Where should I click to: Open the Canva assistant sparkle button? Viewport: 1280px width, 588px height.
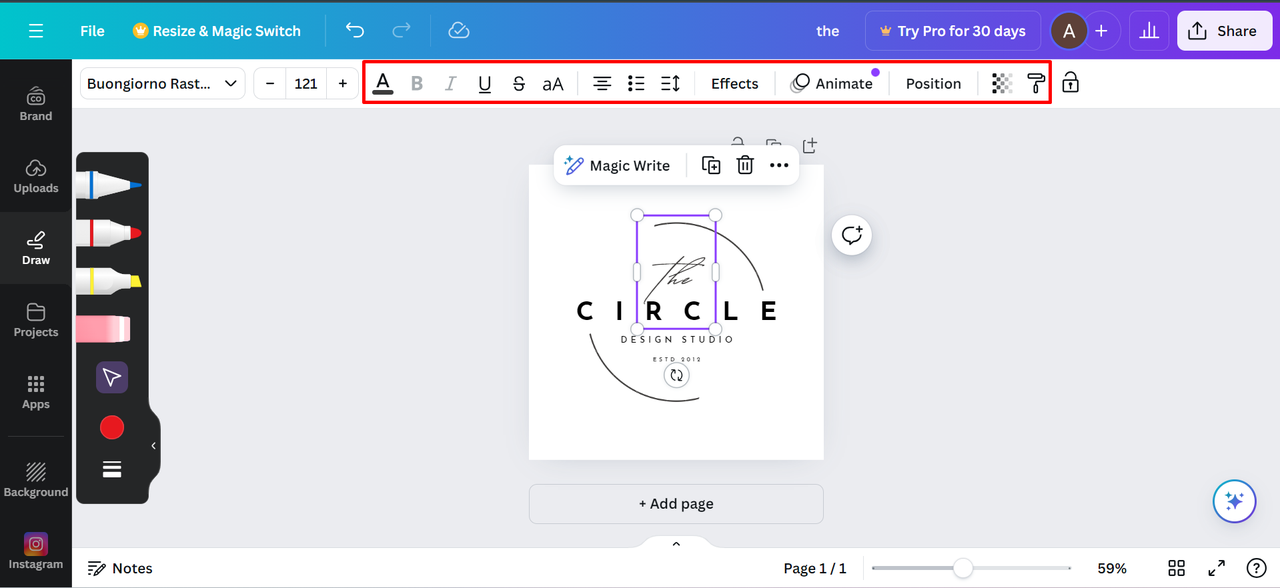tap(1234, 501)
